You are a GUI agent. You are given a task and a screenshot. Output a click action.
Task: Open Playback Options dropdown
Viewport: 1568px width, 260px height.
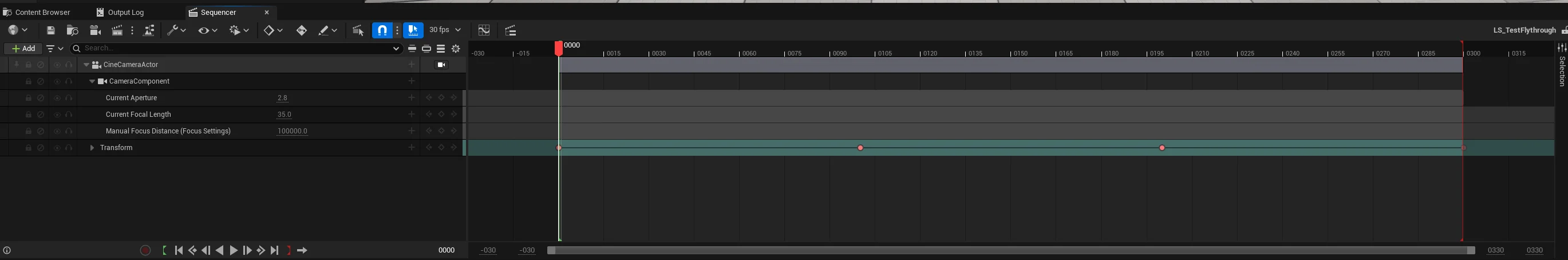239,30
